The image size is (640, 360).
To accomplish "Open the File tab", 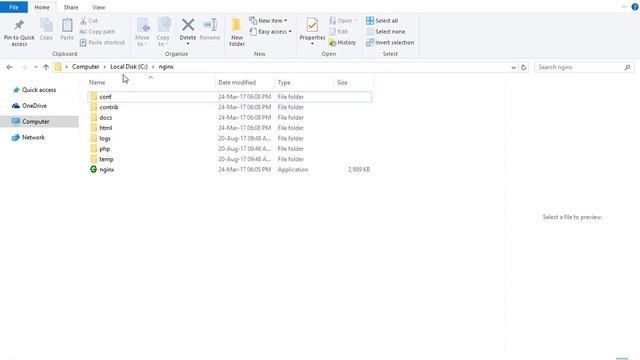I will (x=14, y=7).
